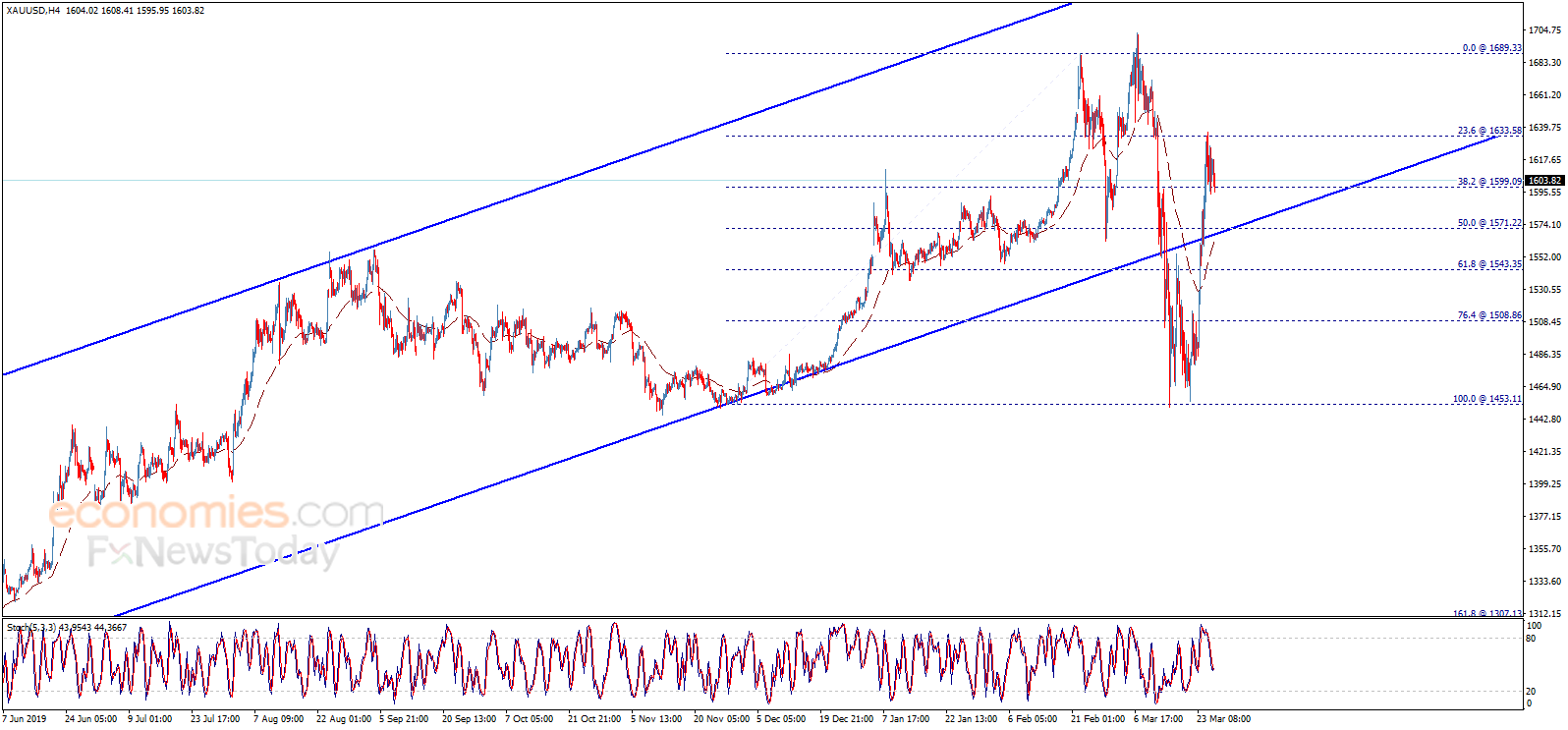Click the price axis value '1377.15'

tap(1544, 517)
